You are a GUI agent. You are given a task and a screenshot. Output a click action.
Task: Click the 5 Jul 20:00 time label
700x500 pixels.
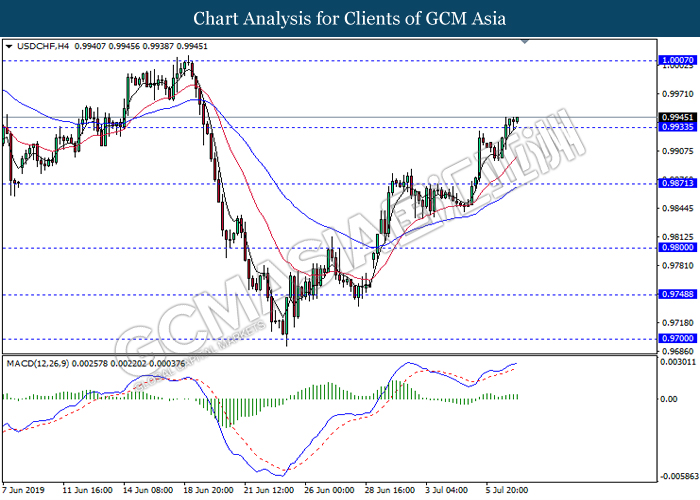click(507, 490)
